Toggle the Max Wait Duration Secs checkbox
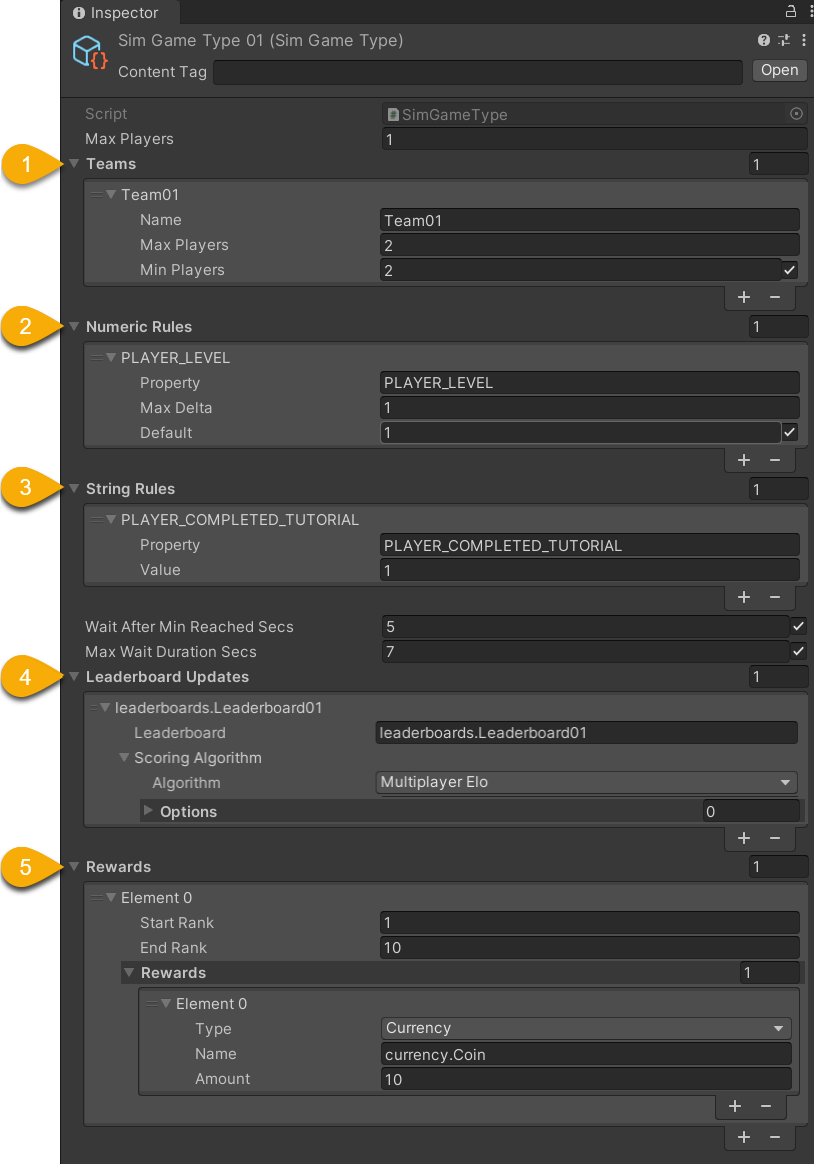 click(x=798, y=652)
